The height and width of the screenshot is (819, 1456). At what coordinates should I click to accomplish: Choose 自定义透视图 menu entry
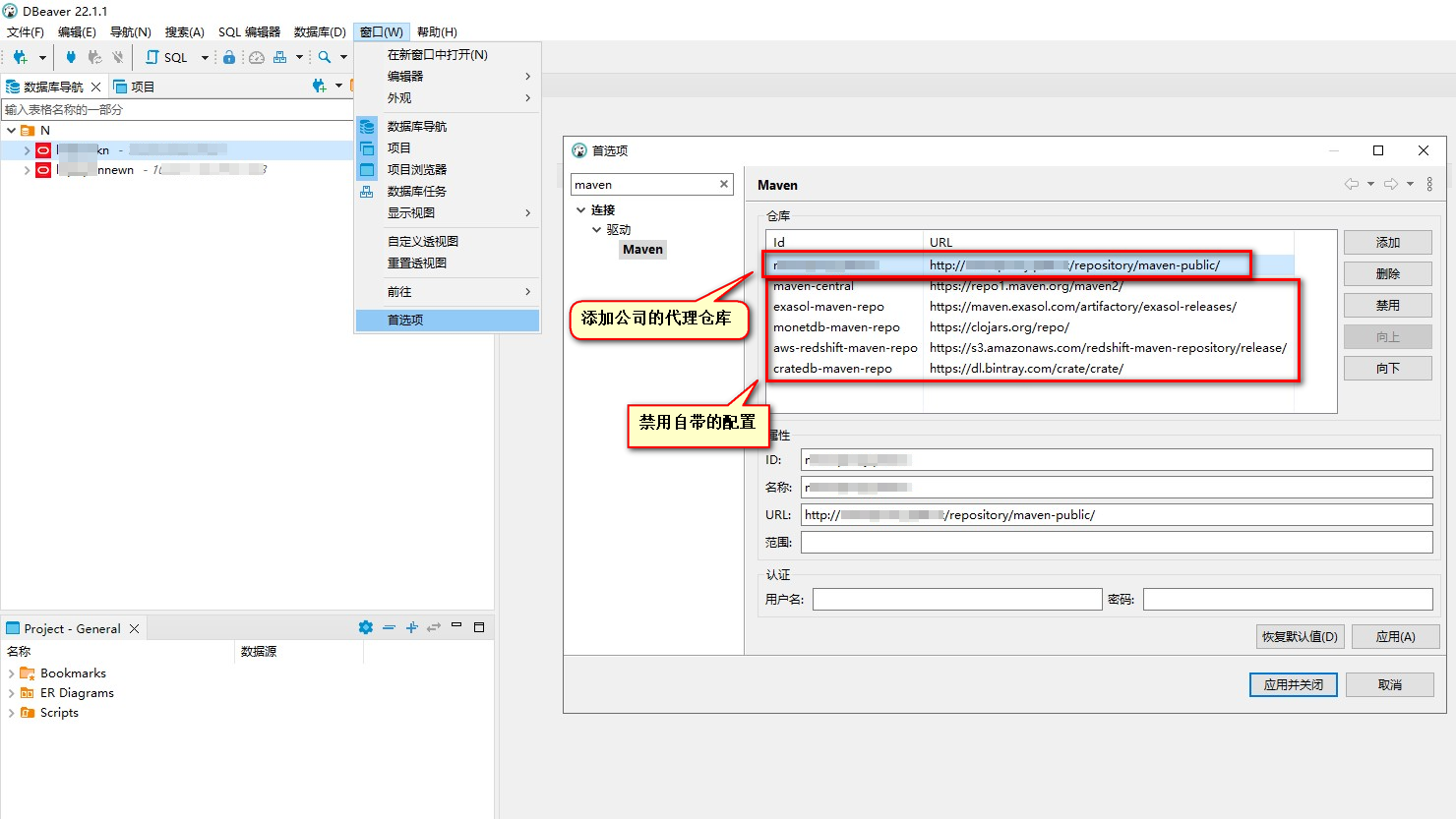448,241
